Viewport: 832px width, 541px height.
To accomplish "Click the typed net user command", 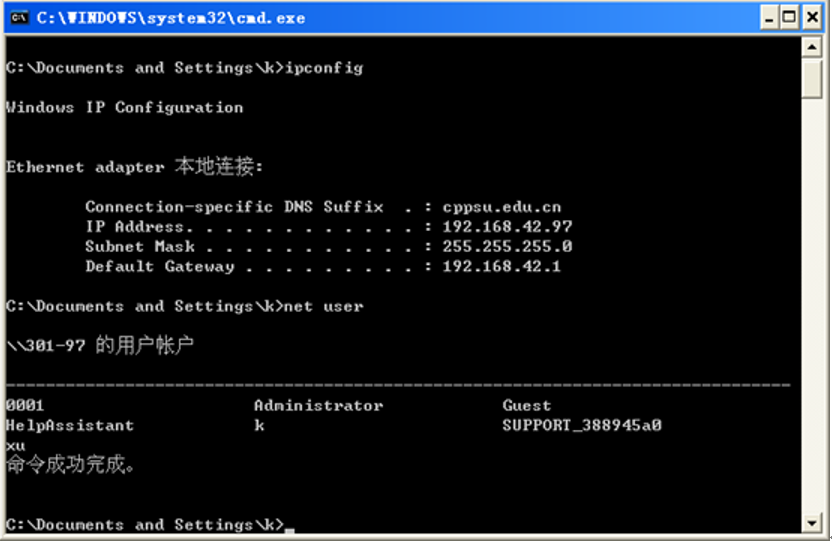I will click(324, 307).
